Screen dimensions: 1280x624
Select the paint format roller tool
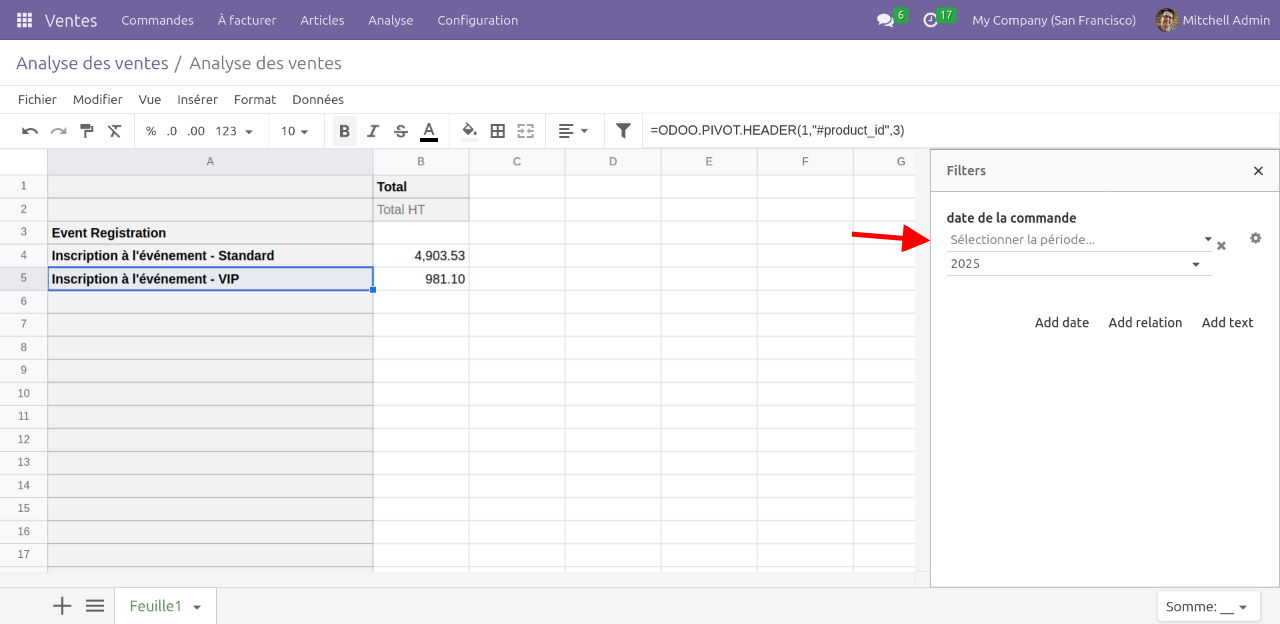click(87, 131)
